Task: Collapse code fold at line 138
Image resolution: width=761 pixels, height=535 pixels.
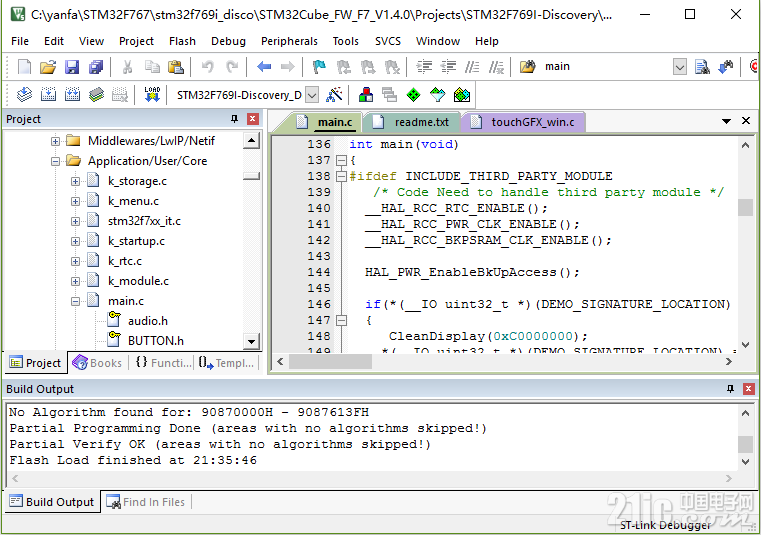Action: (342, 176)
